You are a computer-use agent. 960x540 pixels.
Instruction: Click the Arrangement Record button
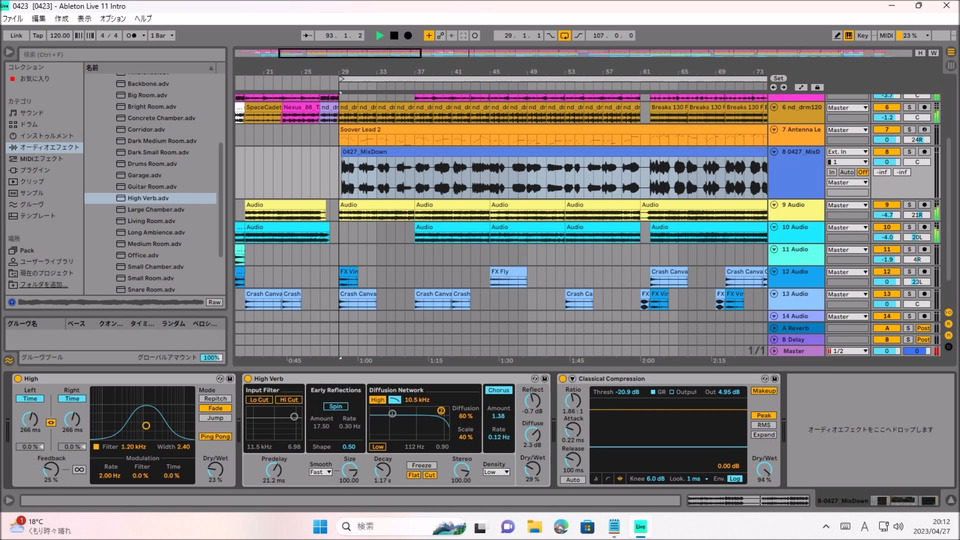[x=408, y=35]
